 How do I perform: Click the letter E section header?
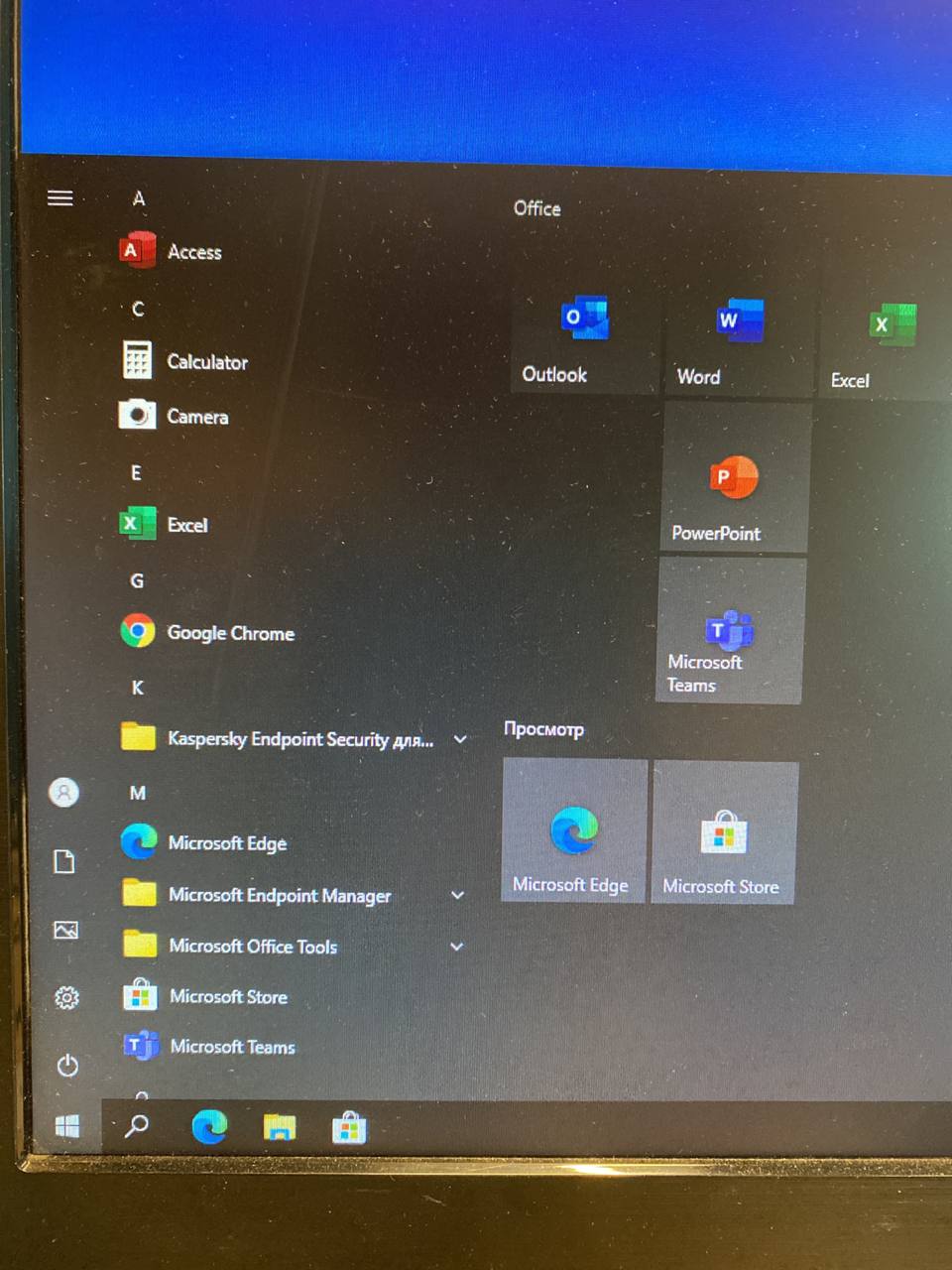[x=137, y=472]
